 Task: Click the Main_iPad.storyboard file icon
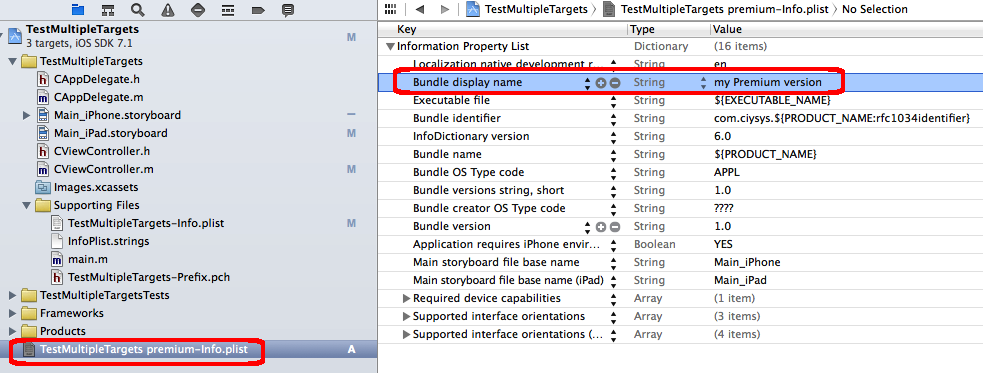click(43, 133)
